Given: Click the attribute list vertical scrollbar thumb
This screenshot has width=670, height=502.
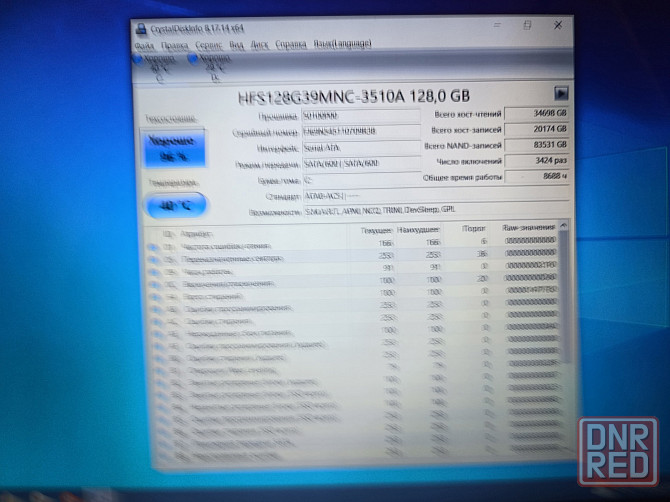Looking at the screenshot, I should tap(565, 296).
